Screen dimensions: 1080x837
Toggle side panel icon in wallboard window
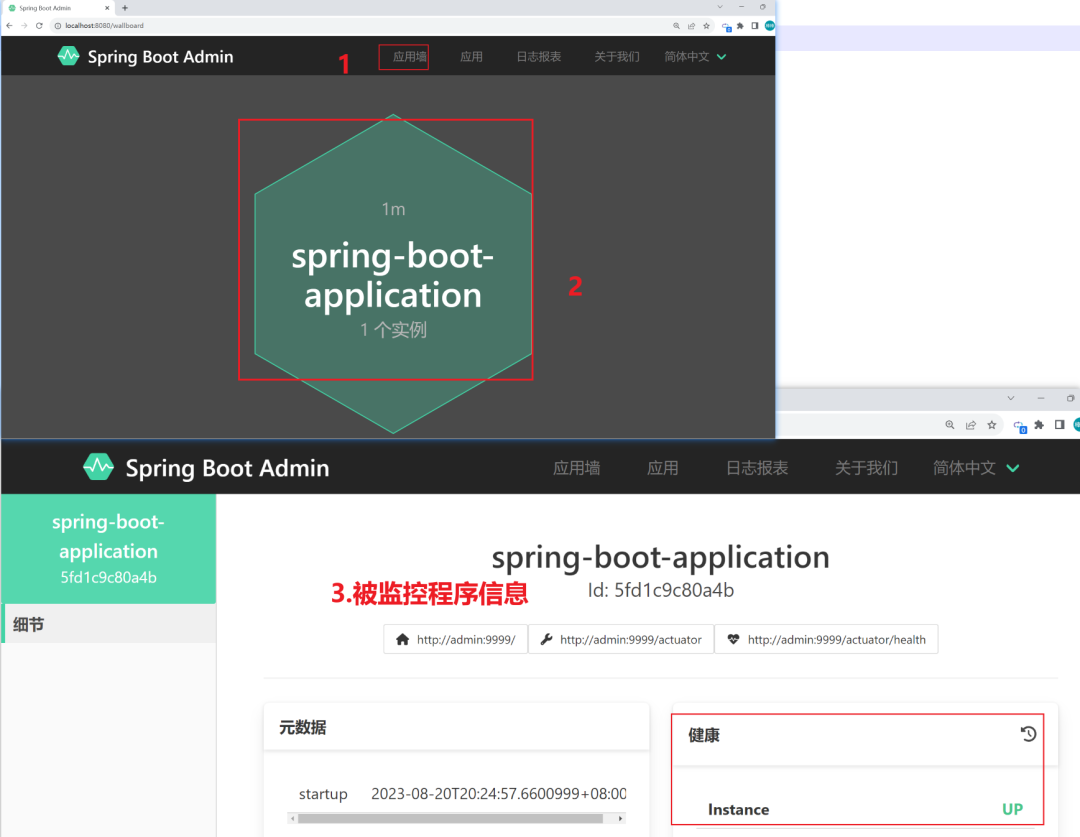[x=755, y=25]
